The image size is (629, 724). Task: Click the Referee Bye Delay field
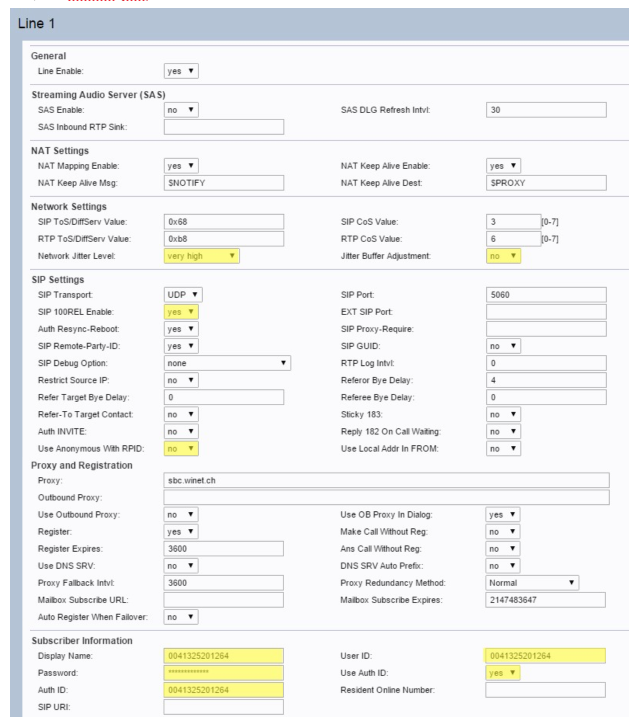(546, 397)
